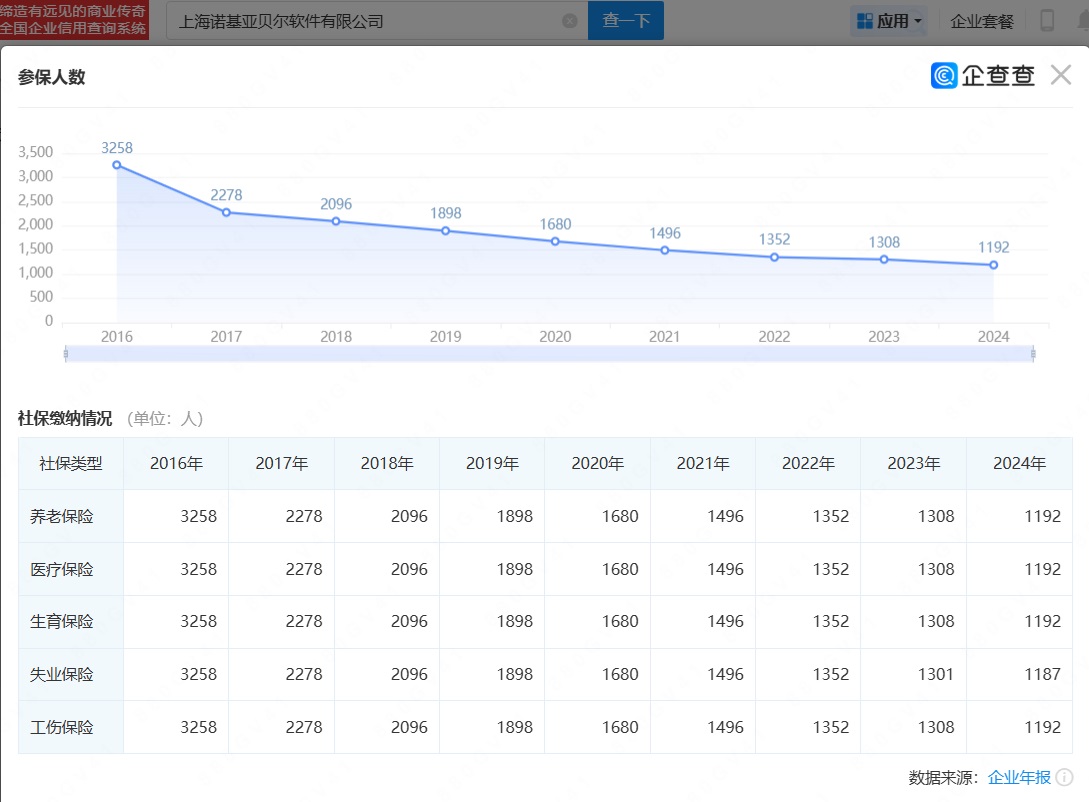The height and width of the screenshot is (802, 1089).
Task: Click the 2019年 column header
Action: 492,464
